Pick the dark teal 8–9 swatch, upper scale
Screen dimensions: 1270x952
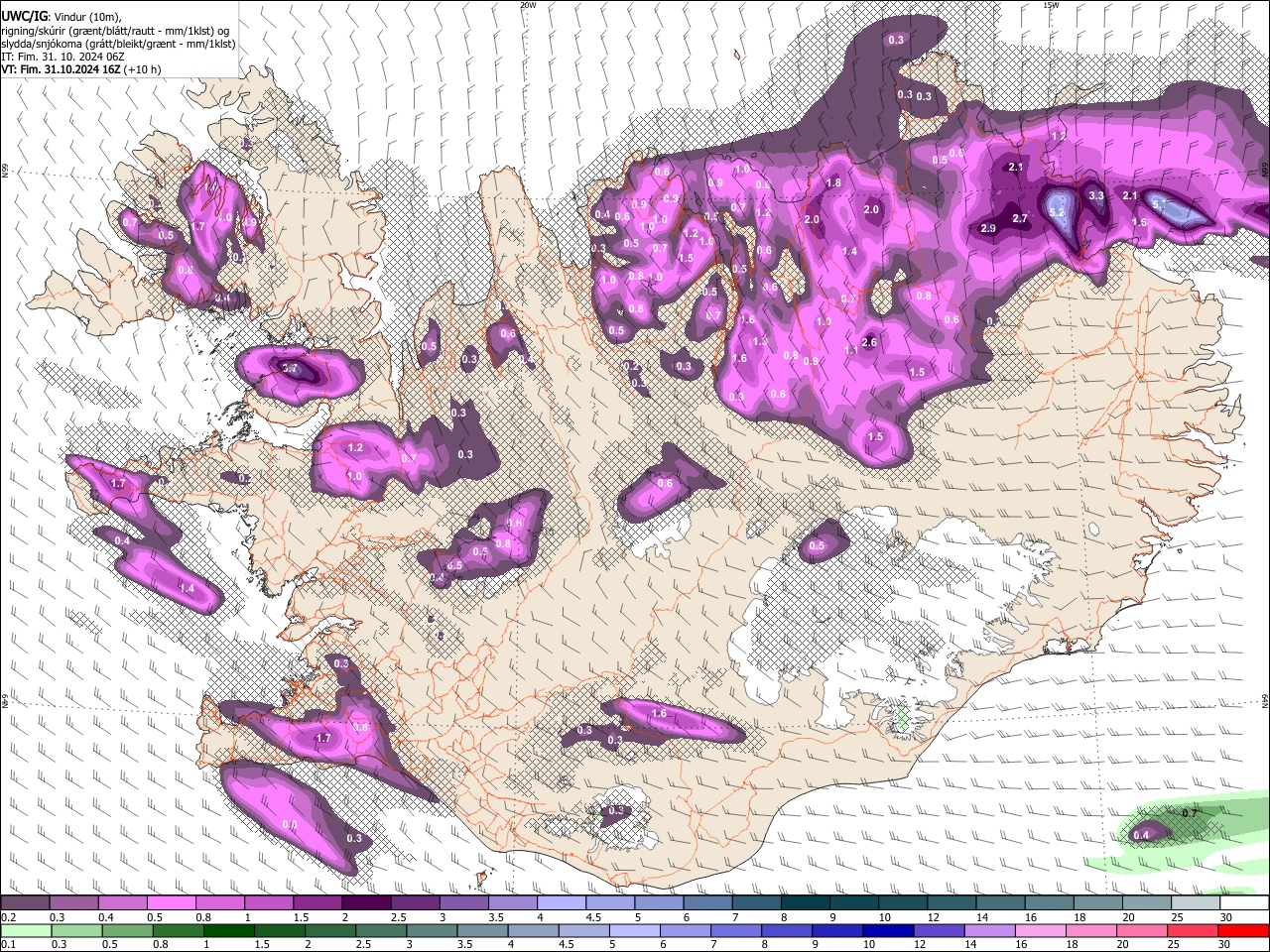coord(806,903)
